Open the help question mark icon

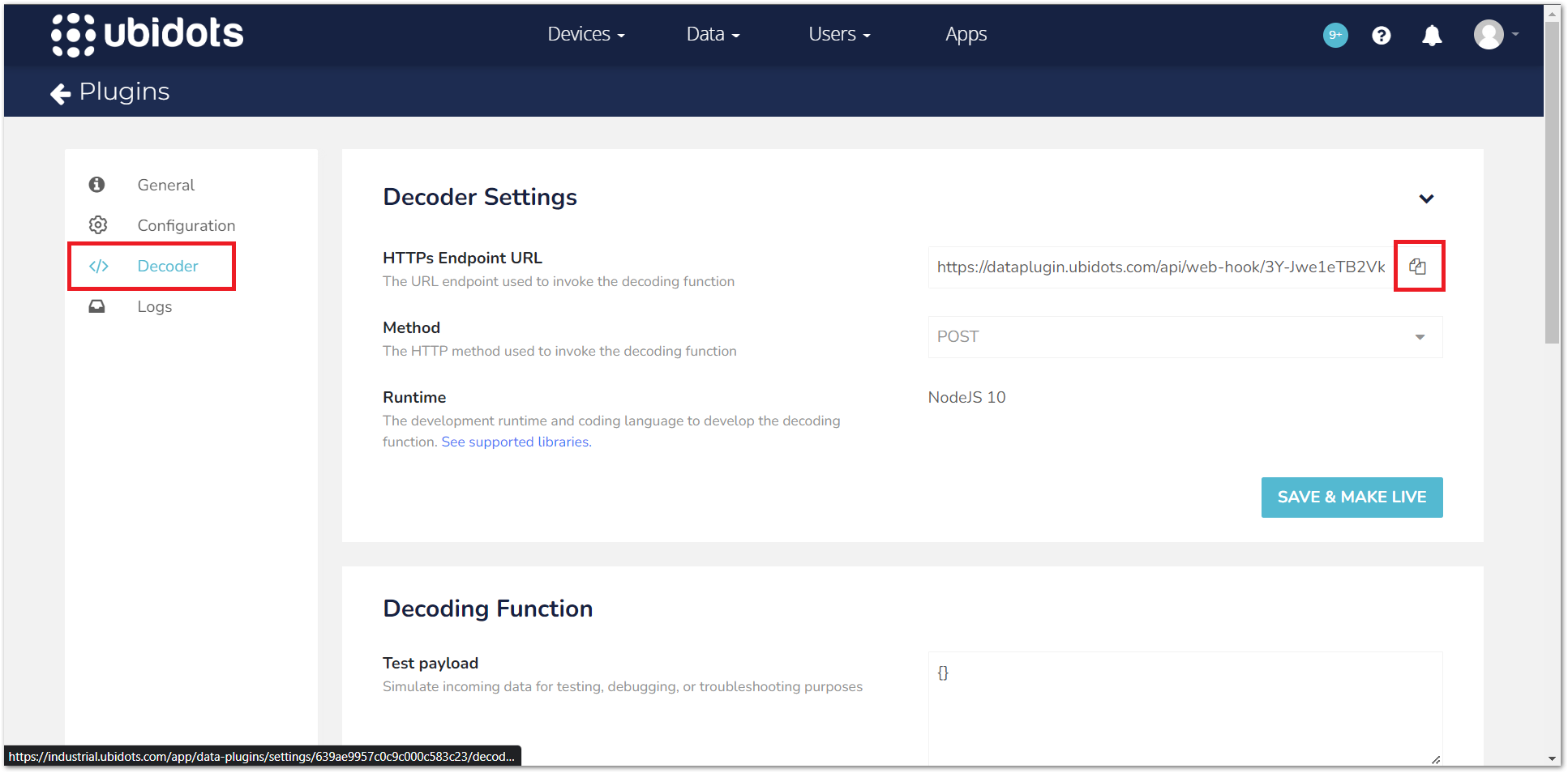1381,36
